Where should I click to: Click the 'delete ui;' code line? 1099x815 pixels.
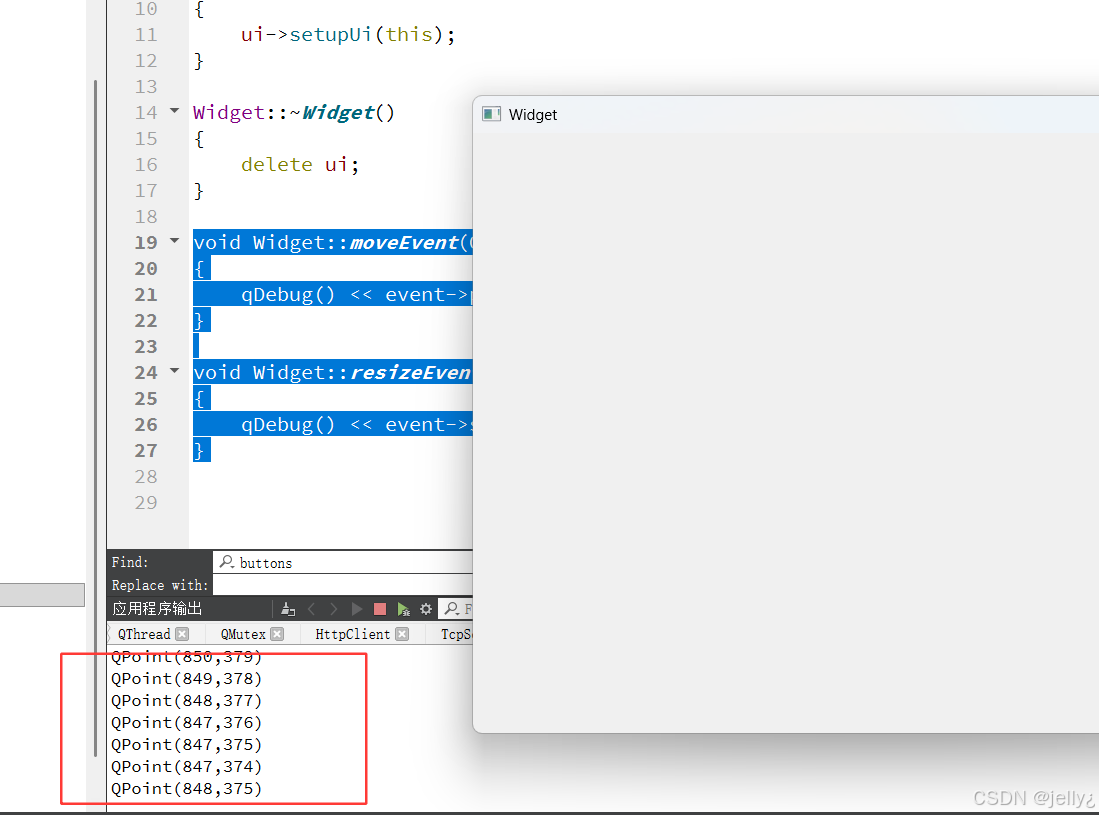(x=300, y=165)
